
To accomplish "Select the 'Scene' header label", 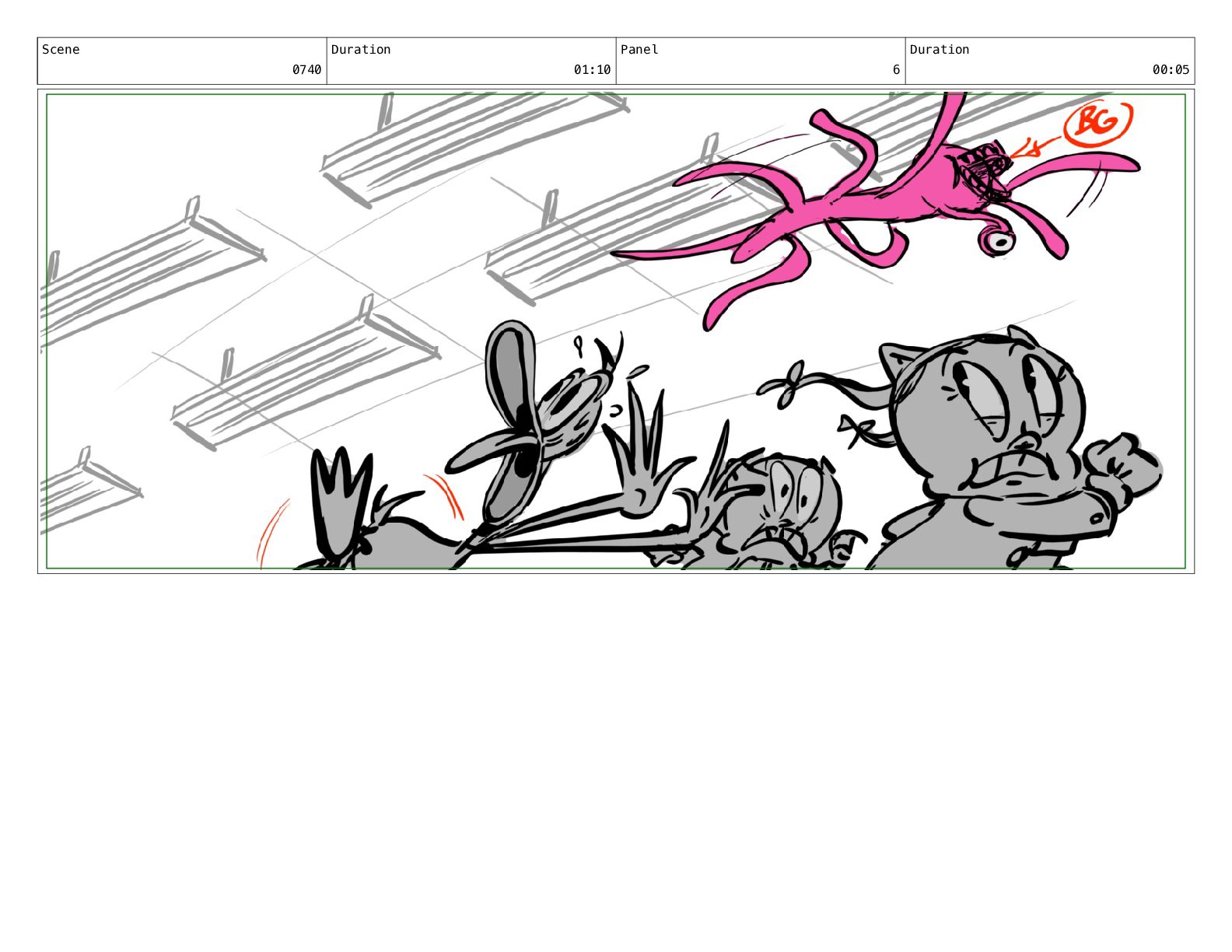I will point(61,50).
